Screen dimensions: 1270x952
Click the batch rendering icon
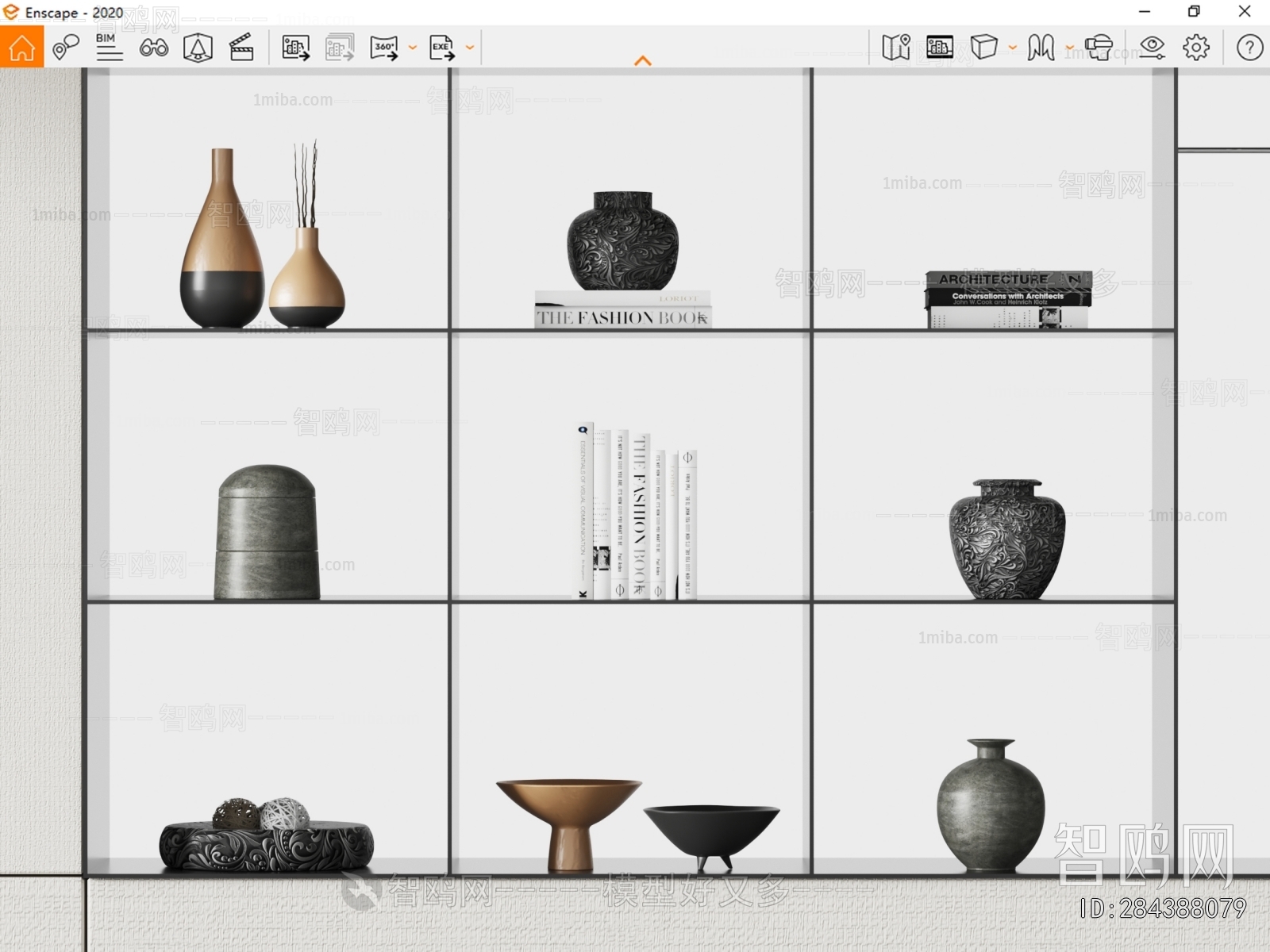(x=340, y=48)
